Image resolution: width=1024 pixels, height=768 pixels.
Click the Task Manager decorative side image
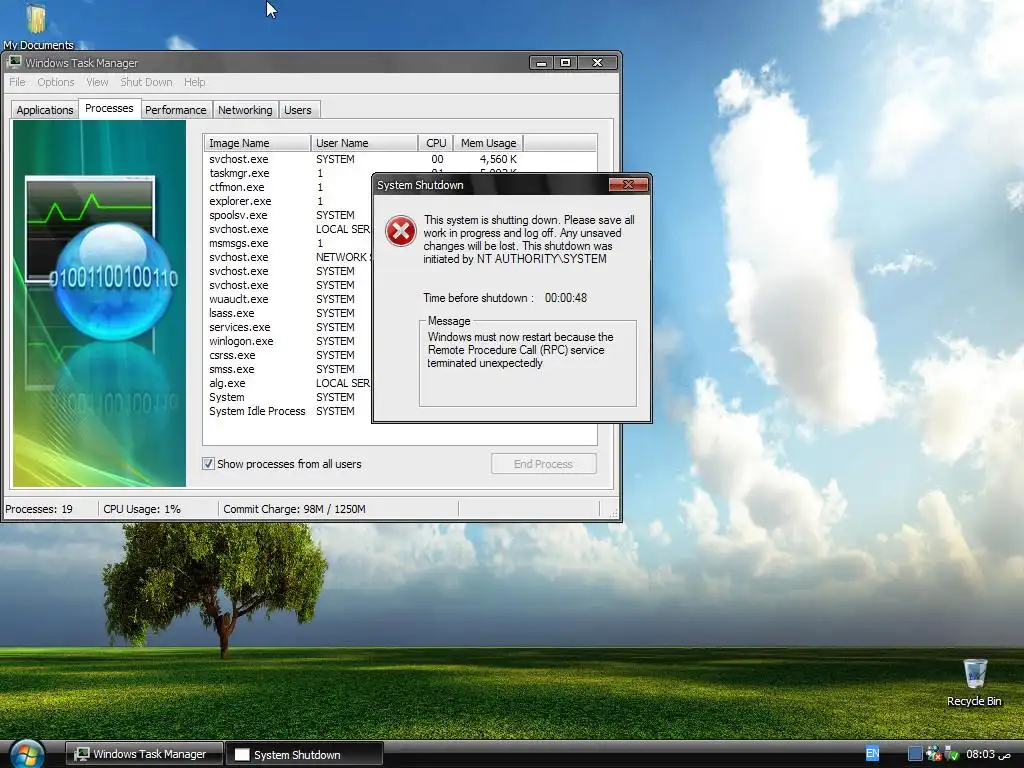tap(99, 304)
